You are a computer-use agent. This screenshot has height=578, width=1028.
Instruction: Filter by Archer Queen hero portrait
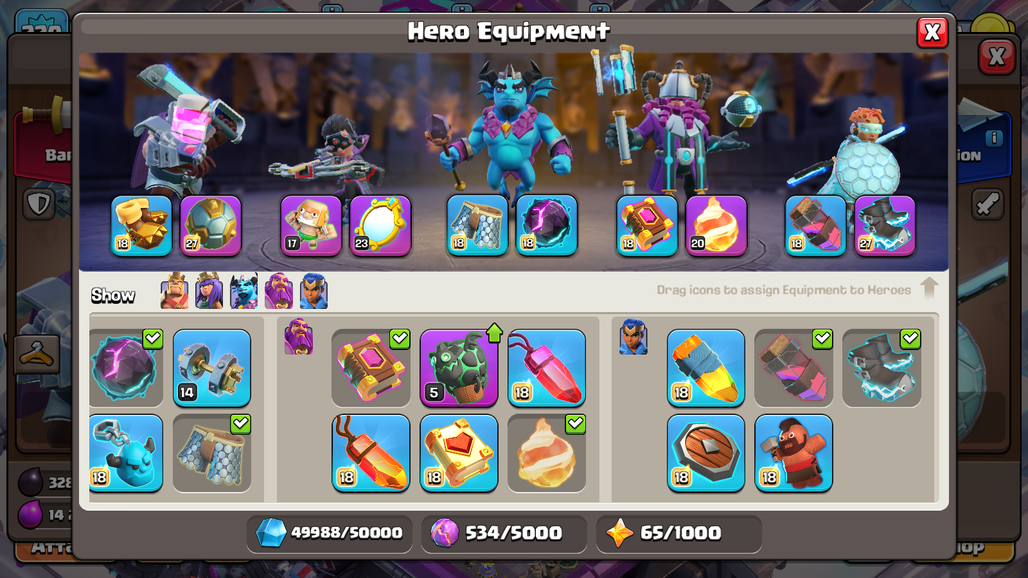(x=209, y=291)
